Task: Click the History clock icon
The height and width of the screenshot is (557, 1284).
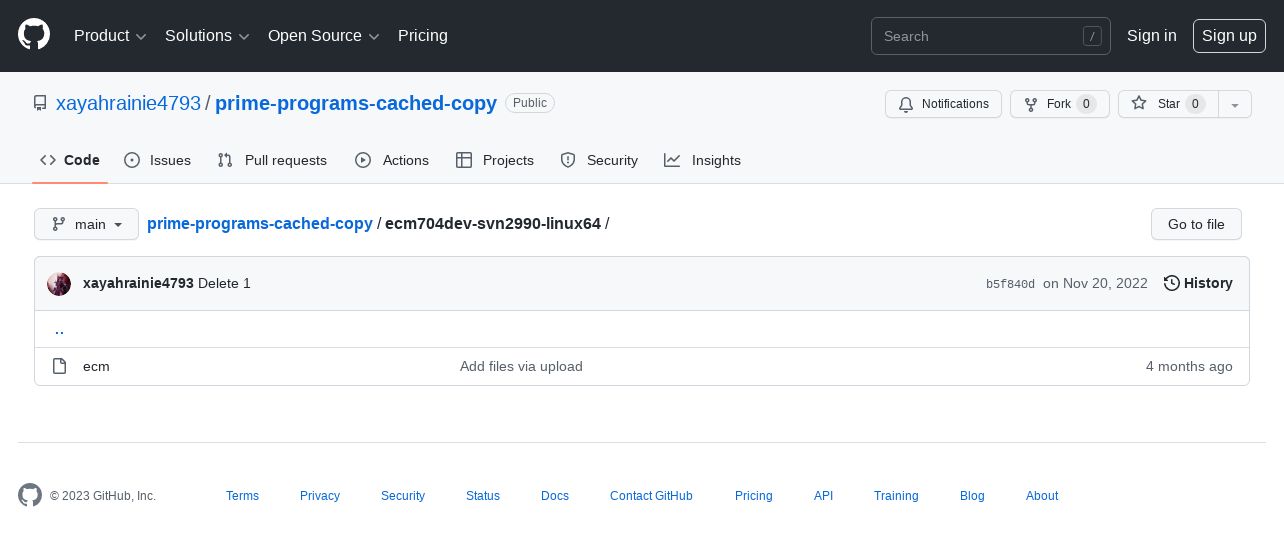Action: point(1172,284)
